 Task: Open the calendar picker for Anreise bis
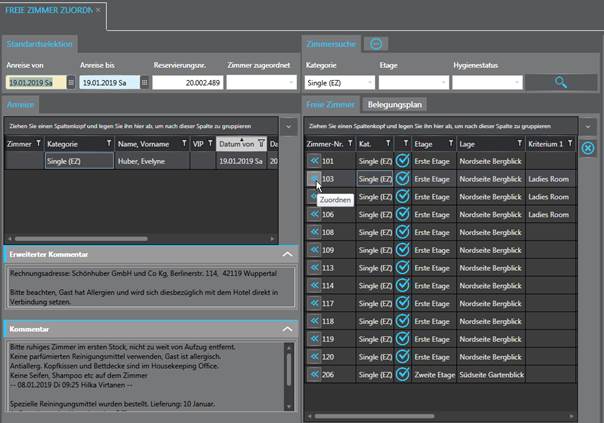point(145,83)
